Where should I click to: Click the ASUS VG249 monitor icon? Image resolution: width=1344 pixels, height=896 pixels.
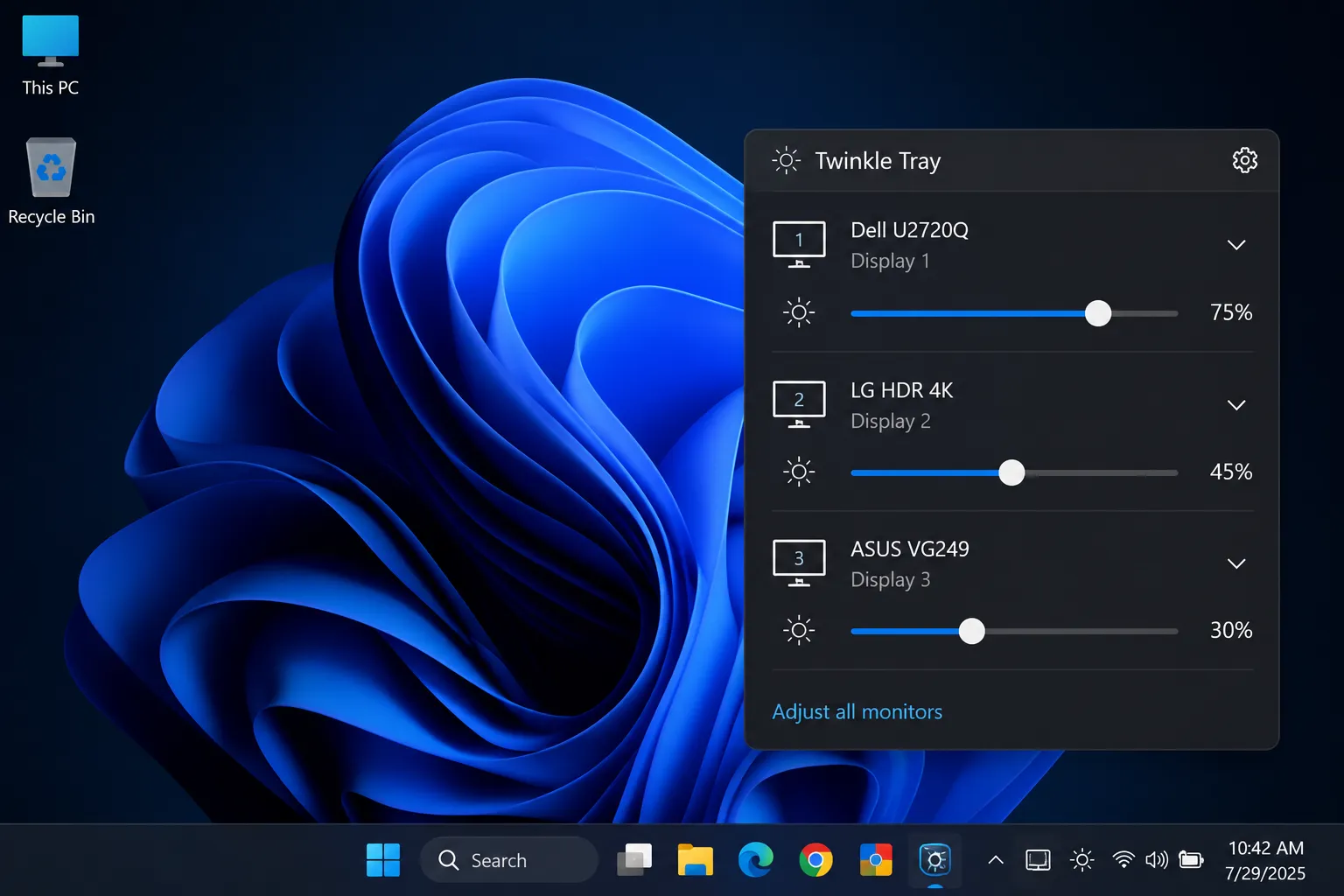pos(799,563)
